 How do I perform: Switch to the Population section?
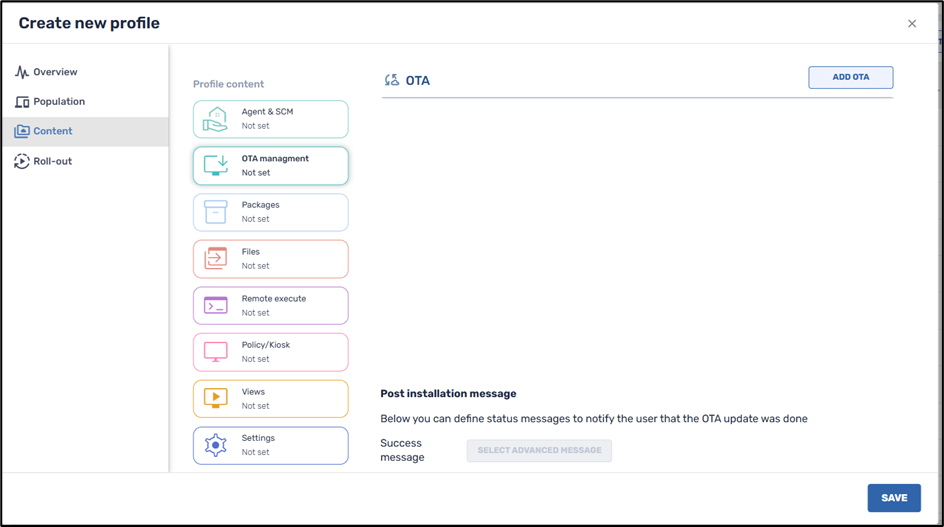pyautogui.click(x=59, y=102)
